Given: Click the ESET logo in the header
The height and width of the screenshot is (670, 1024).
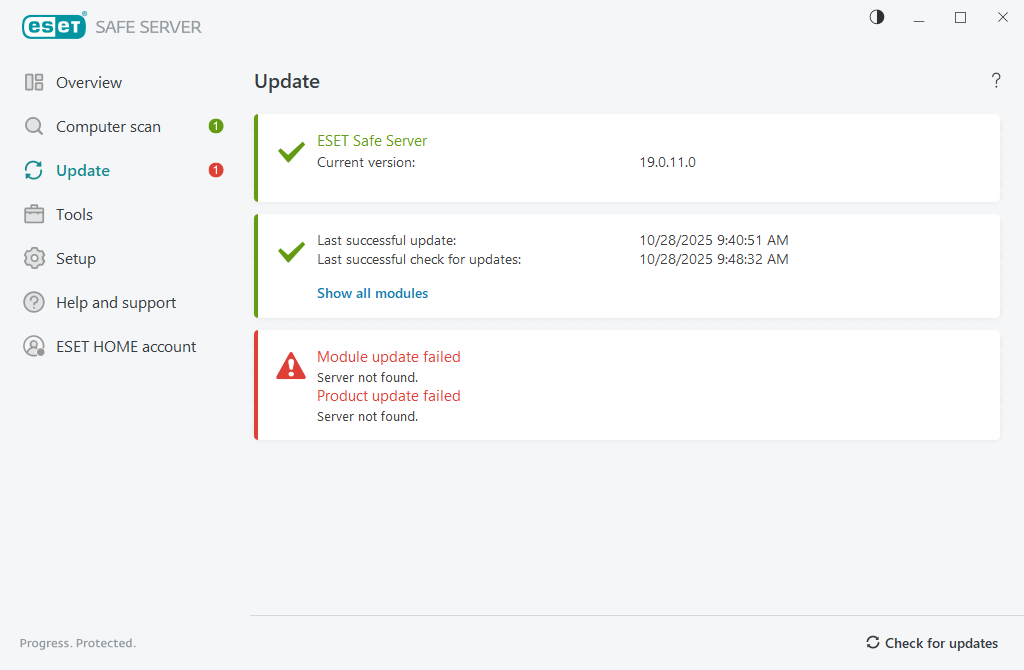Looking at the screenshot, I should click(x=53, y=26).
